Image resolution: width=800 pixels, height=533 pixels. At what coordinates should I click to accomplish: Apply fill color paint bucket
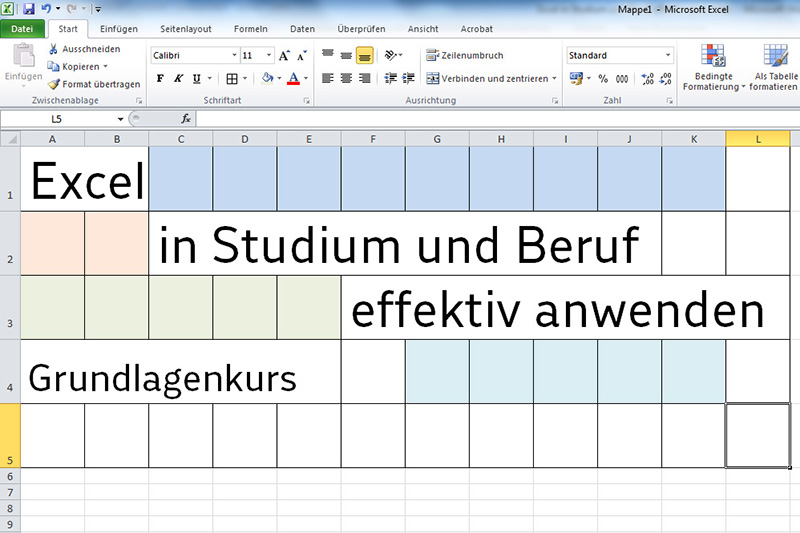[x=267, y=78]
